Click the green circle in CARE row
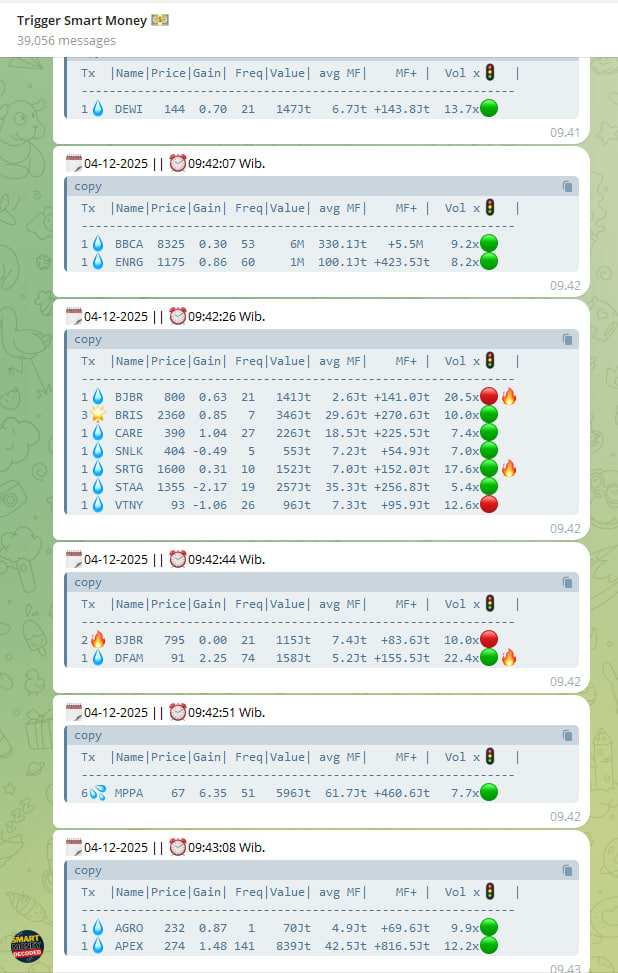The width and height of the screenshot is (618, 973). (489, 433)
